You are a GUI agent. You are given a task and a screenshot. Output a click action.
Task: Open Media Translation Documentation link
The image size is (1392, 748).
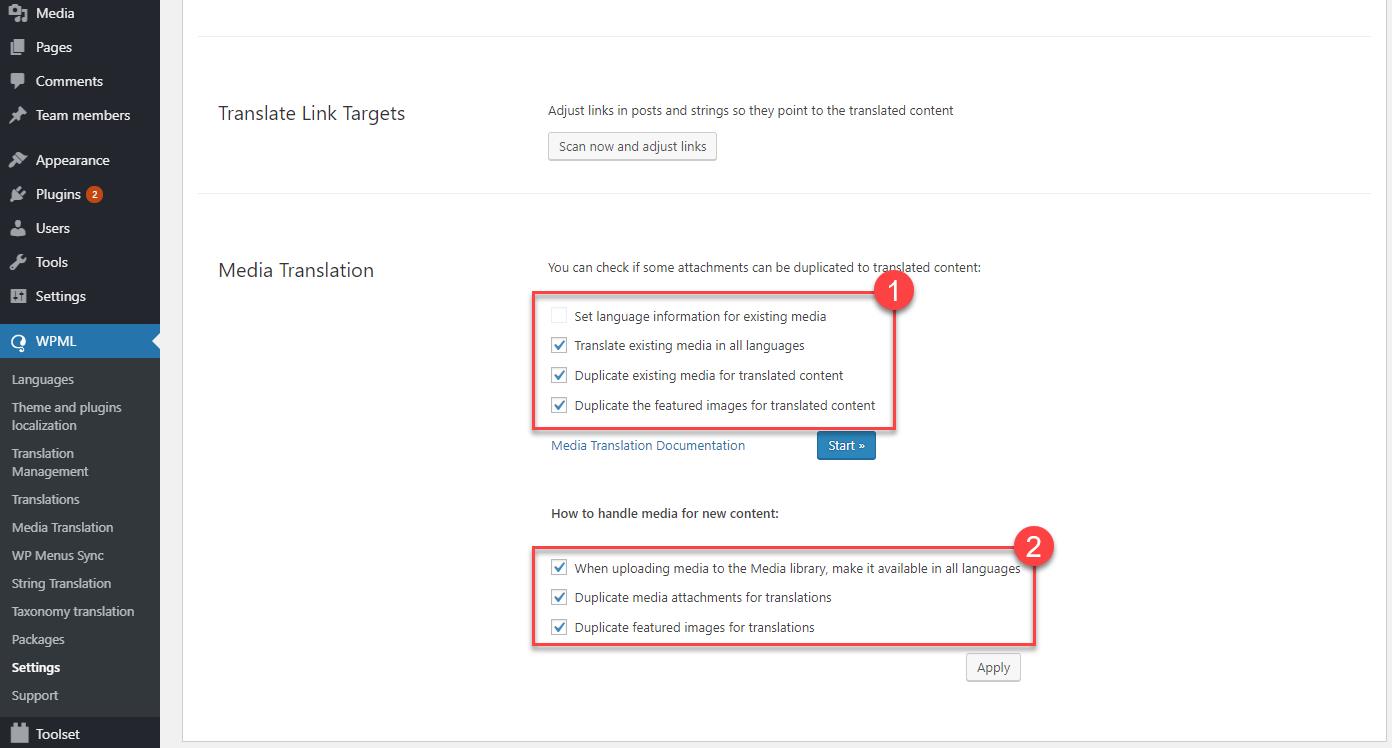coord(648,446)
